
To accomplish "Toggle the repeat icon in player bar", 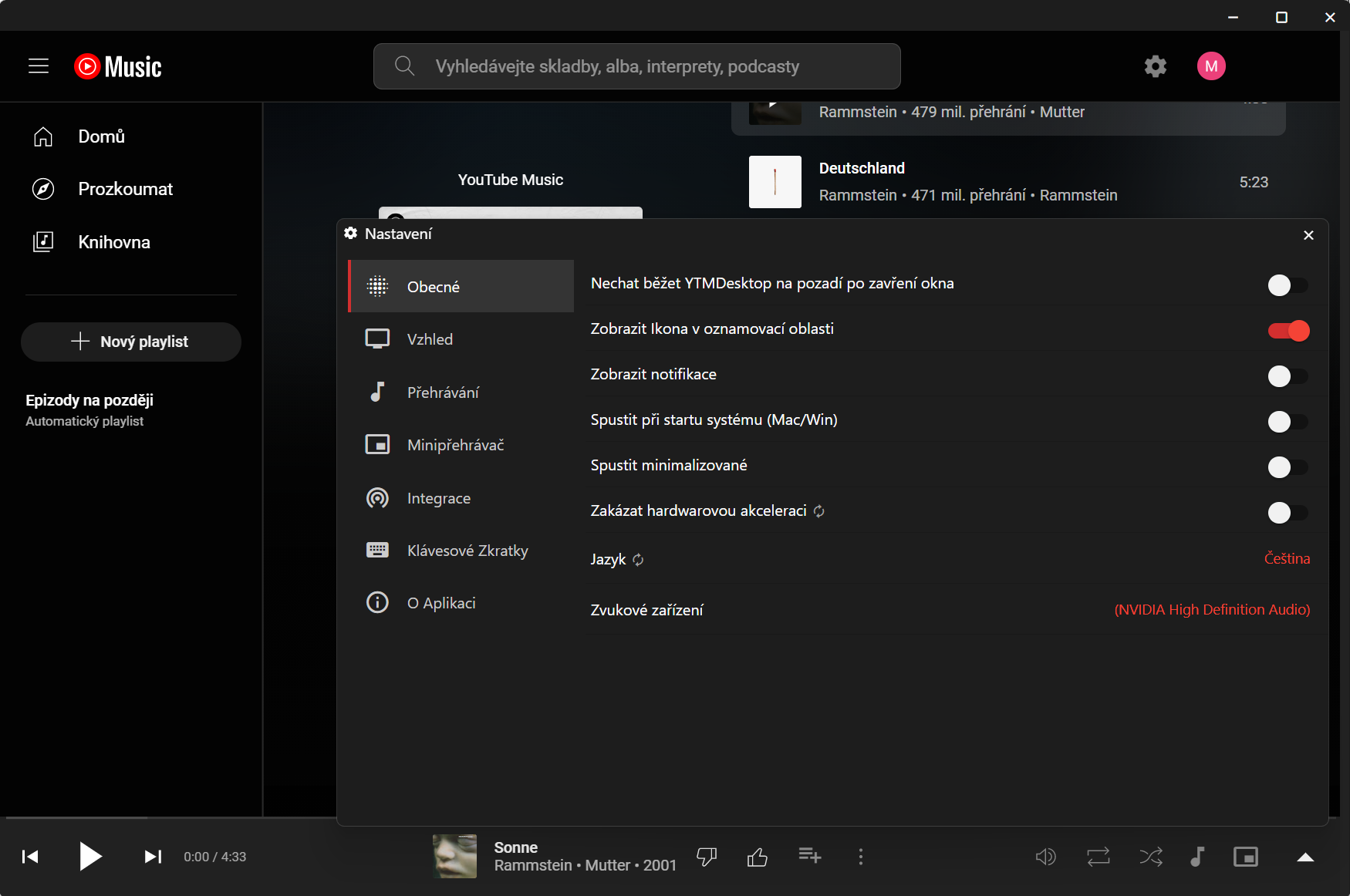I will (x=1098, y=857).
